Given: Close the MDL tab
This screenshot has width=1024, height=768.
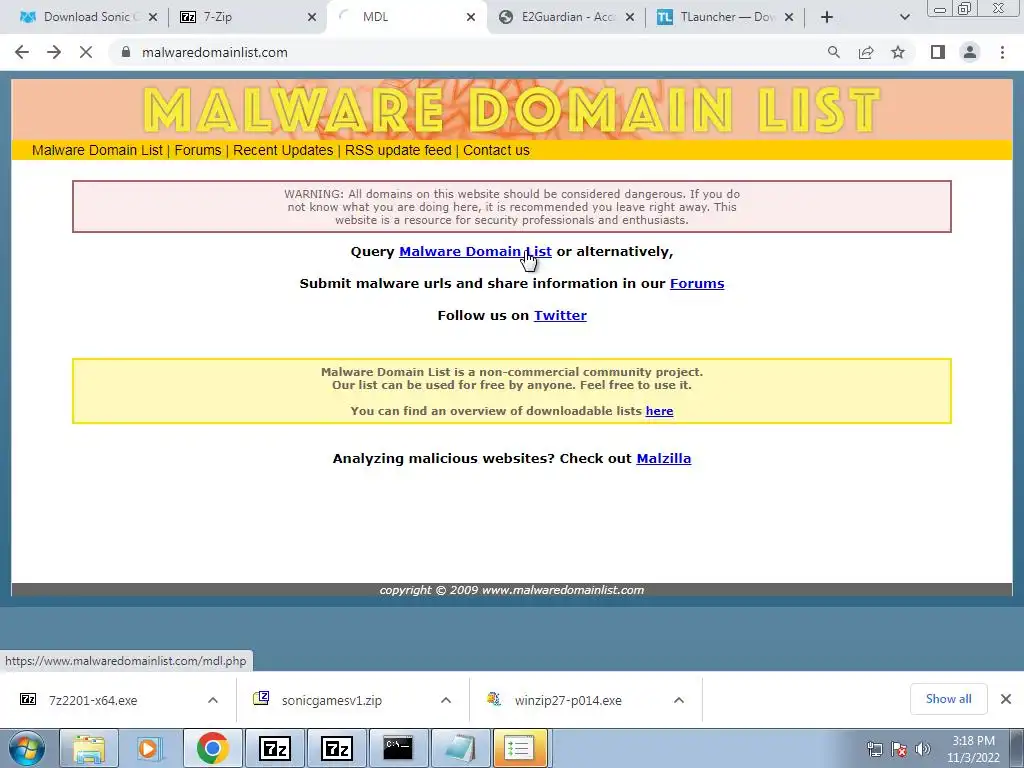Looking at the screenshot, I should tap(471, 17).
